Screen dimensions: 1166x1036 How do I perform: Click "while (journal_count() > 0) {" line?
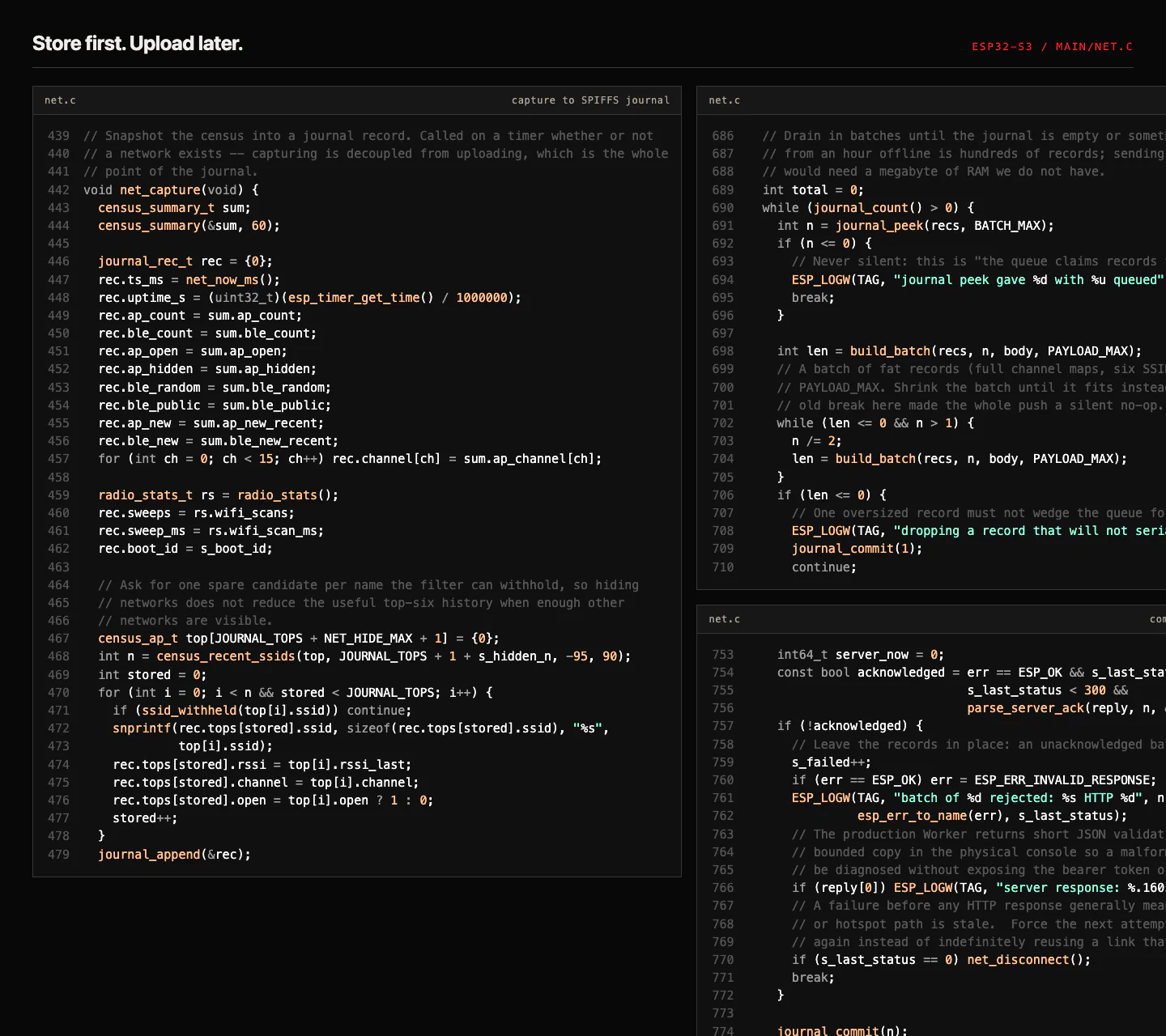(868, 208)
